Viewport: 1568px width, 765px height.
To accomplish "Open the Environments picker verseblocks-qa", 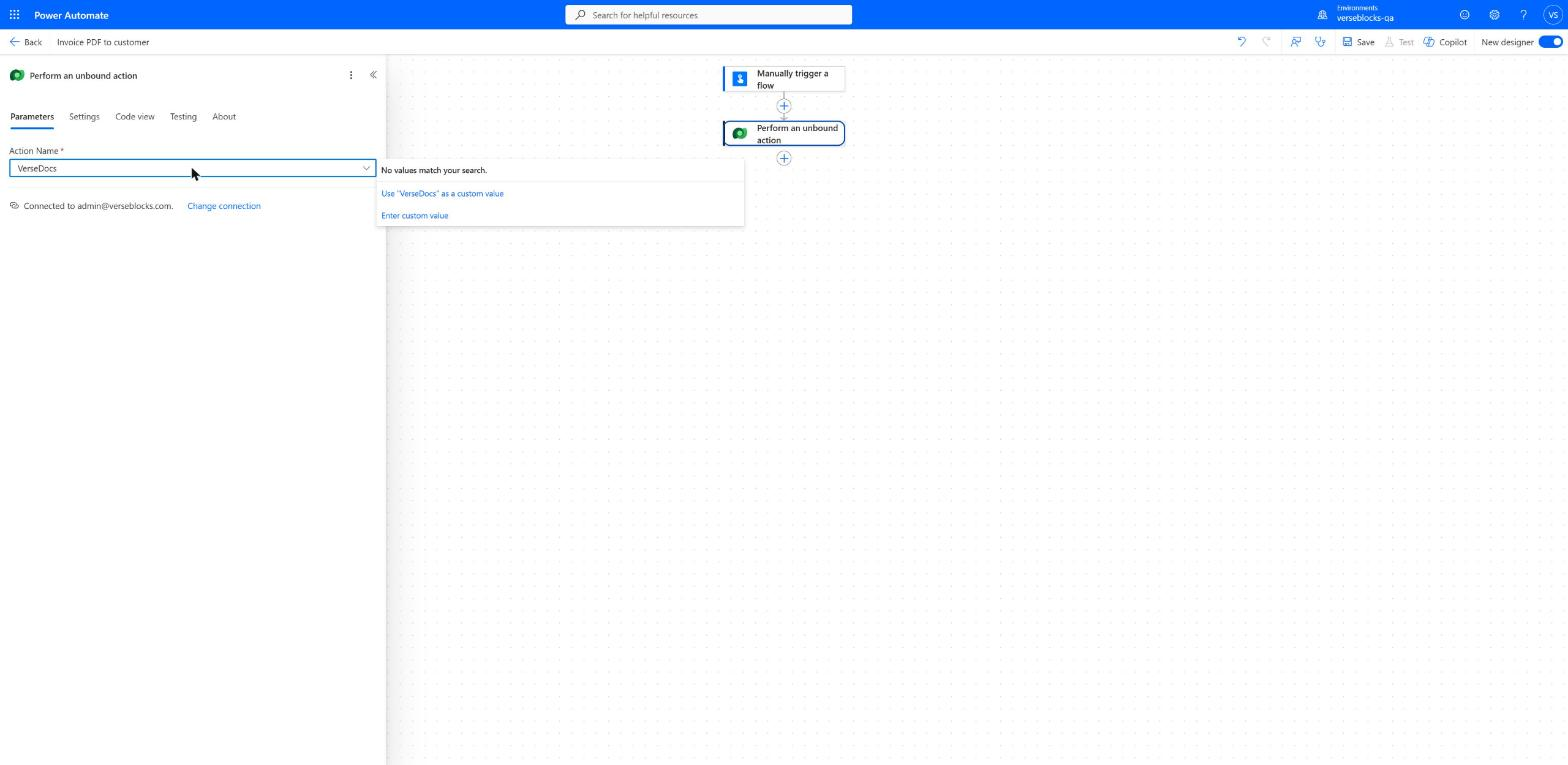I will [1357, 14].
